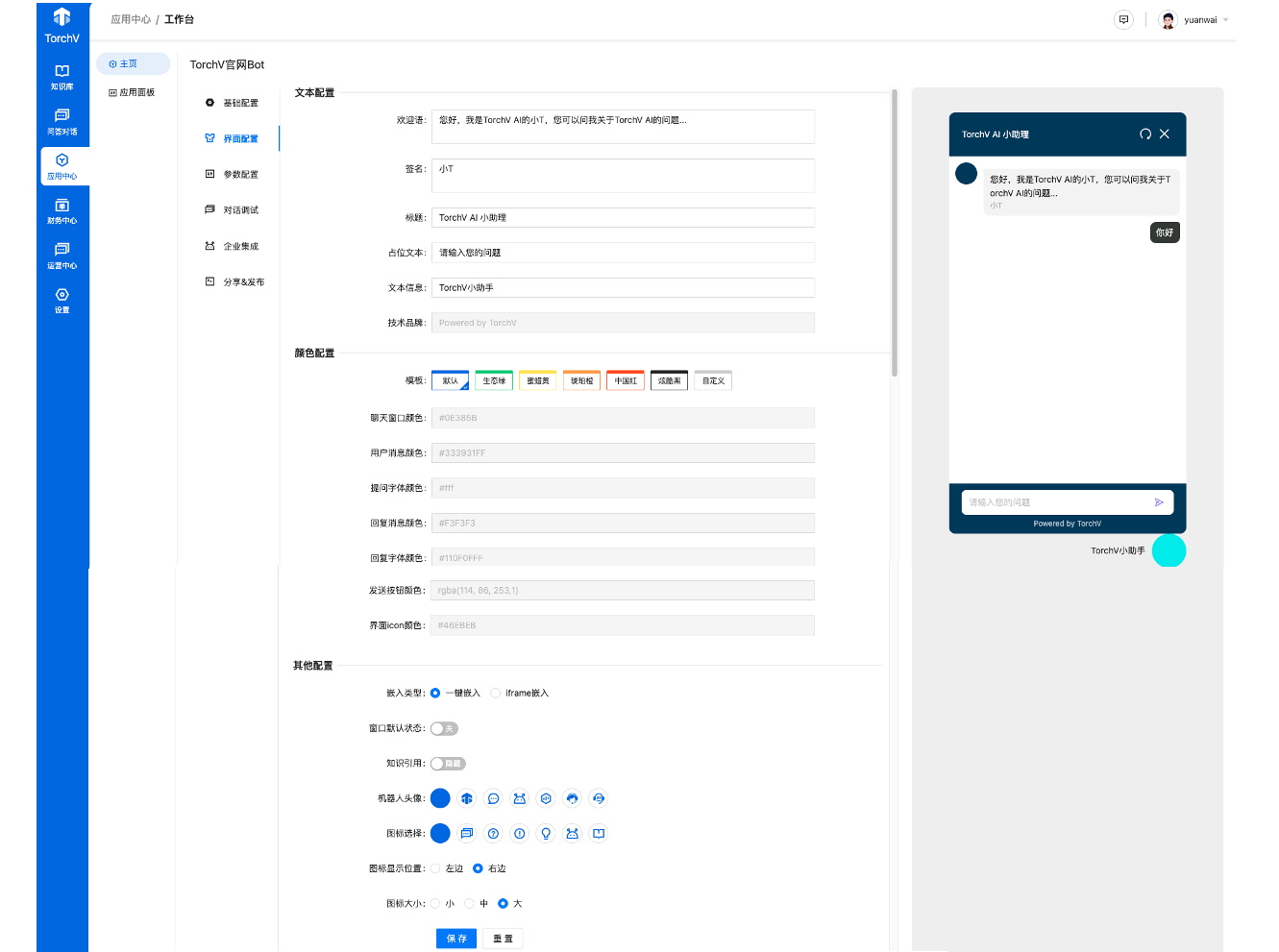Select the message box launcher icon
This screenshot has height=952, width=1279.
click(x=467, y=834)
